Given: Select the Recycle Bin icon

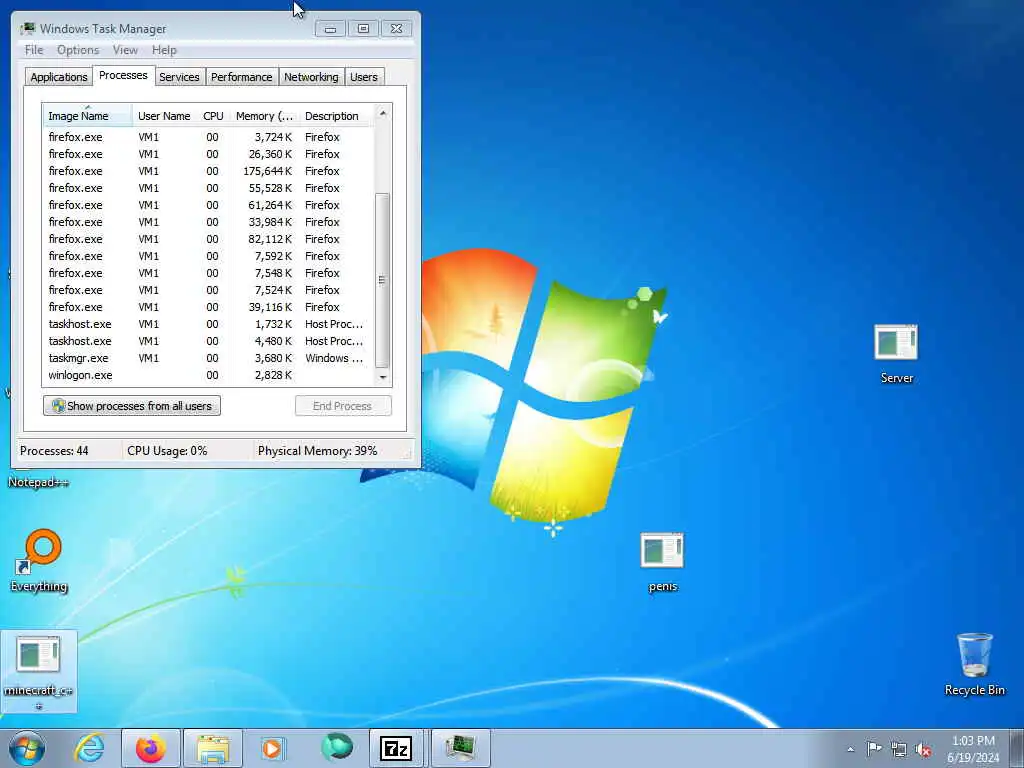Looking at the screenshot, I should pyautogui.click(x=974, y=664).
